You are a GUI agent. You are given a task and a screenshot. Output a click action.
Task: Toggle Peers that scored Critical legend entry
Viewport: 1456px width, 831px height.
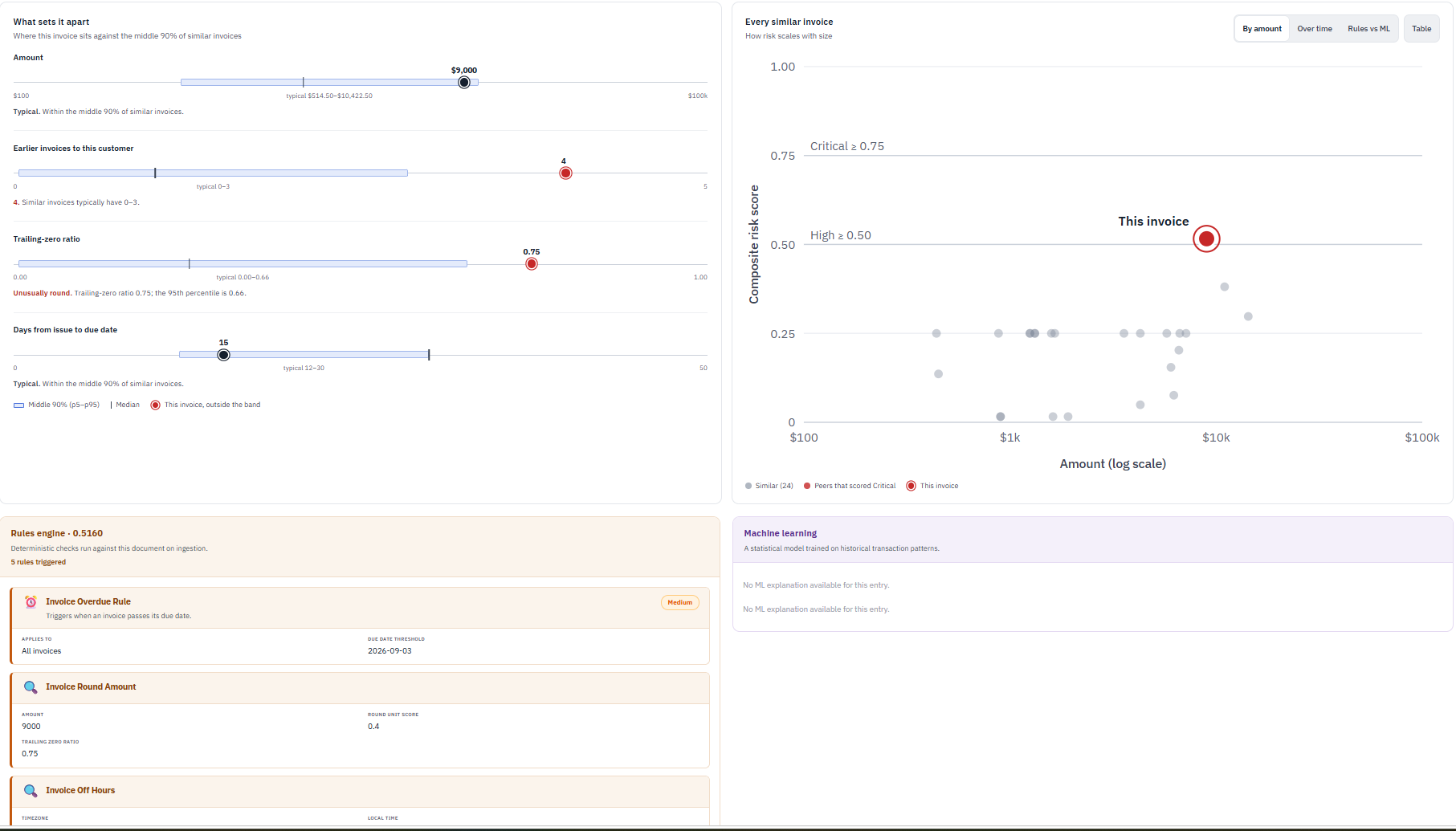click(x=850, y=486)
